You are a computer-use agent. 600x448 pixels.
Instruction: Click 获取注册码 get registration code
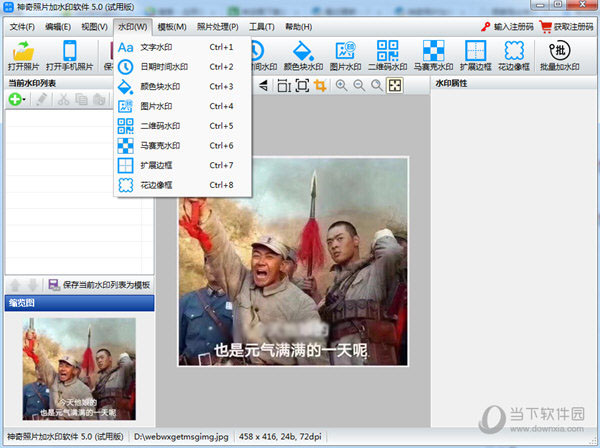(x=567, y=27)
